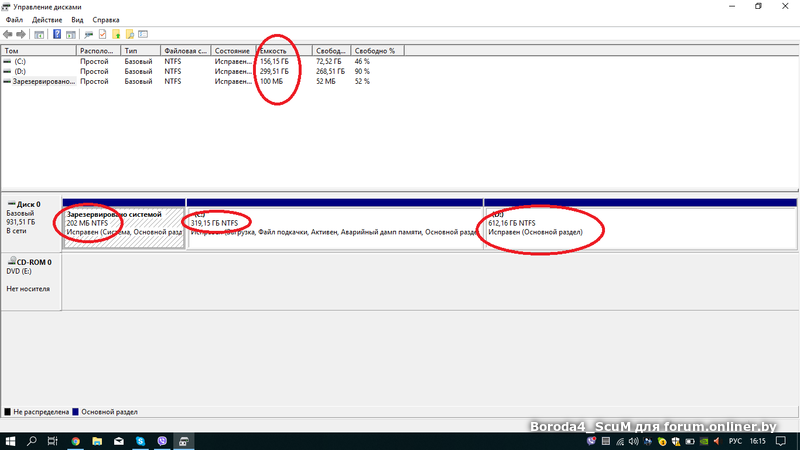Toggle the console tree pane toolbar icon
This screenshot has width=800, height=450.
[x=39, y=34]
